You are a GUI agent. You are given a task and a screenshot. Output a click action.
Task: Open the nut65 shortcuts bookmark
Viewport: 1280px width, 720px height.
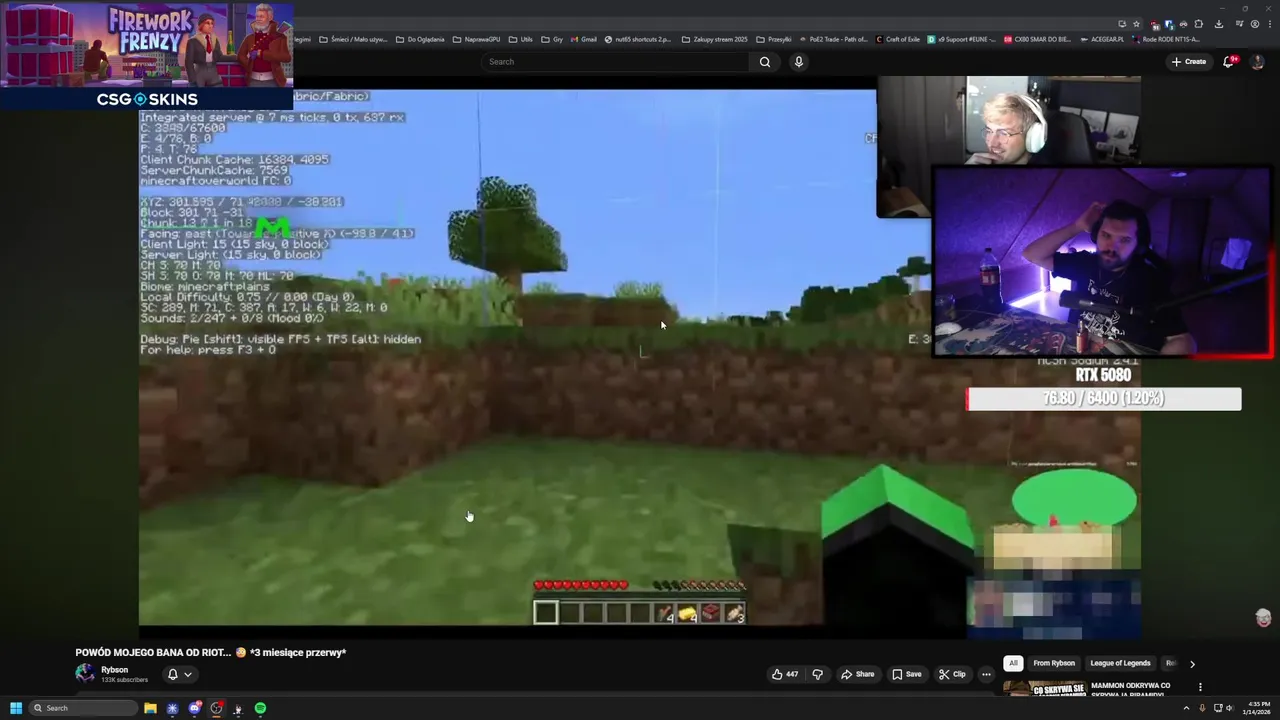click(x=638, y=39)
